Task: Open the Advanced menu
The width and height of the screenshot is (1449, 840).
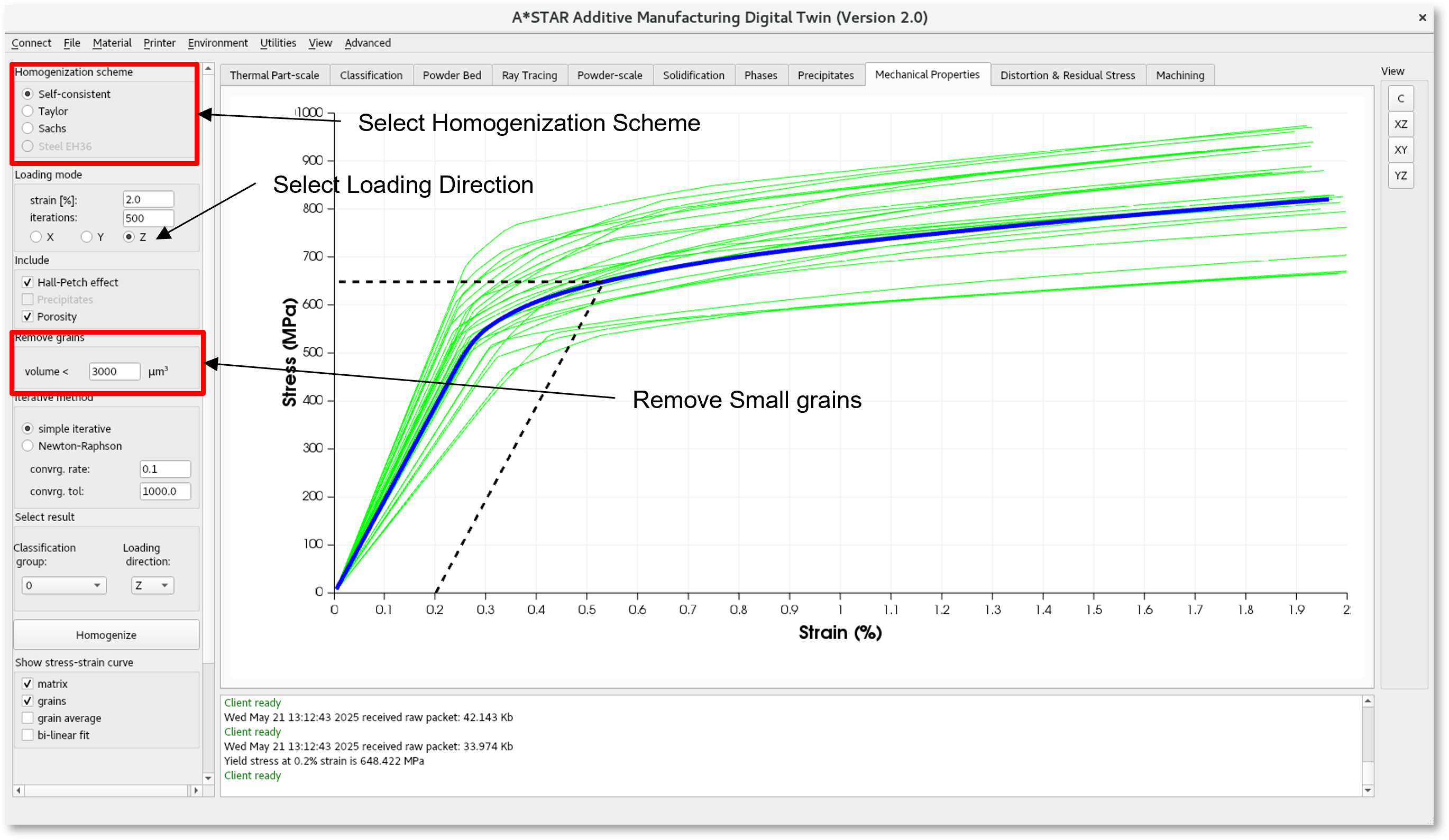Action: tap(368, 43)
